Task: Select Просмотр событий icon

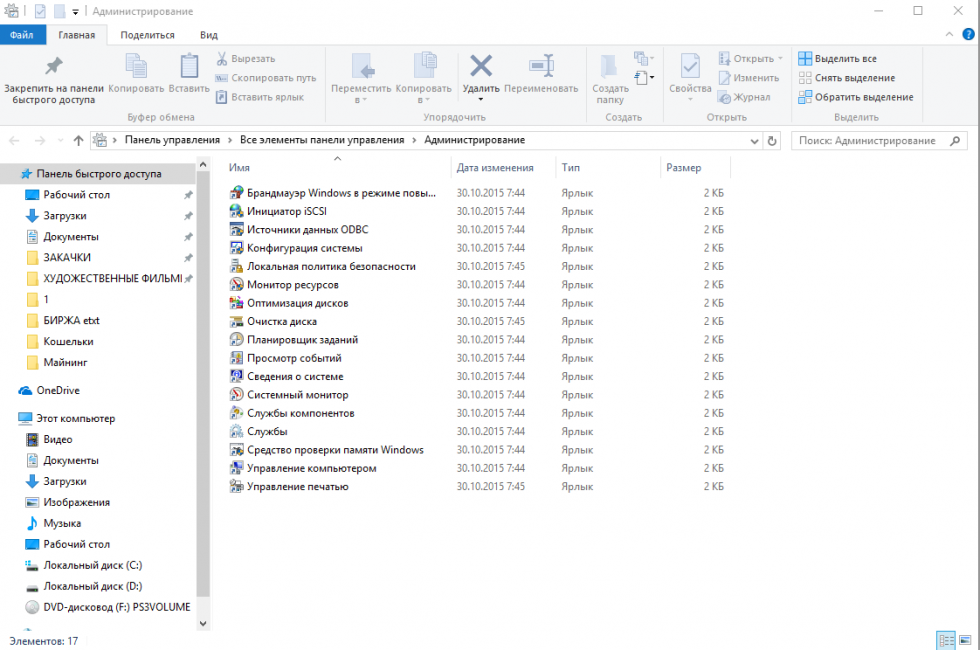Action: [236, 358]
